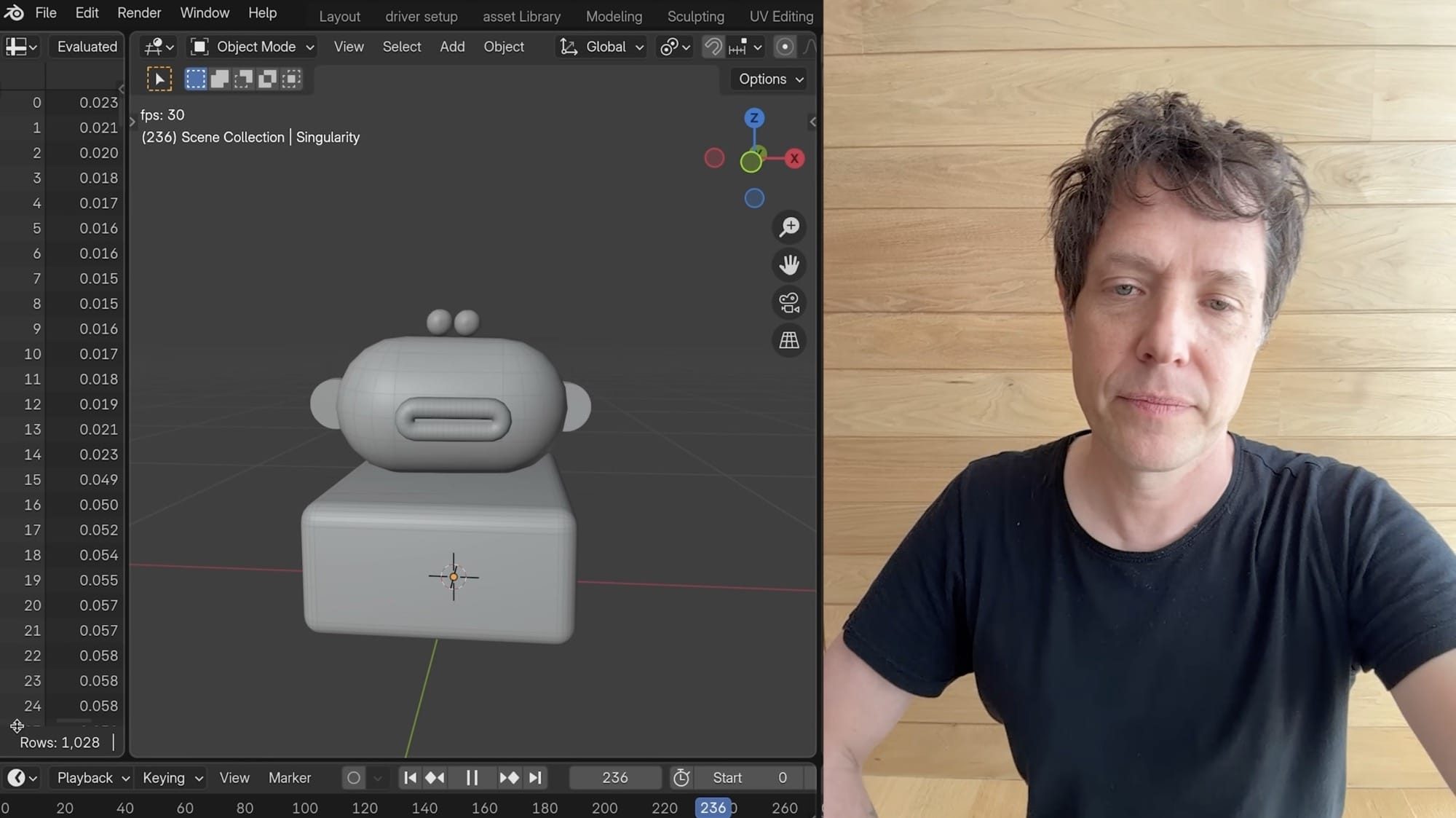Click the current frame 236 field

click(615, 778)
